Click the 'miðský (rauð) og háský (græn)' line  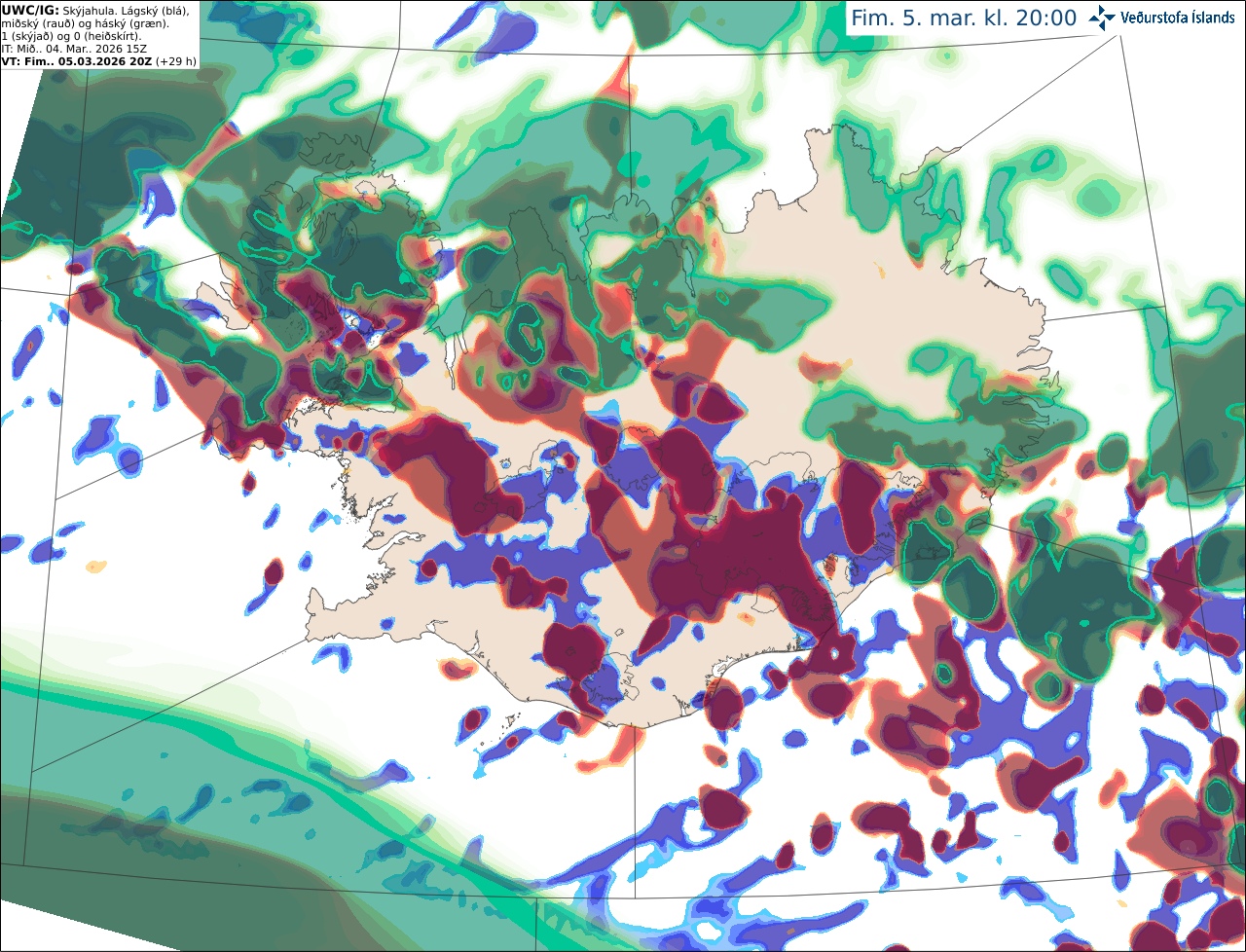click(85, 22)
